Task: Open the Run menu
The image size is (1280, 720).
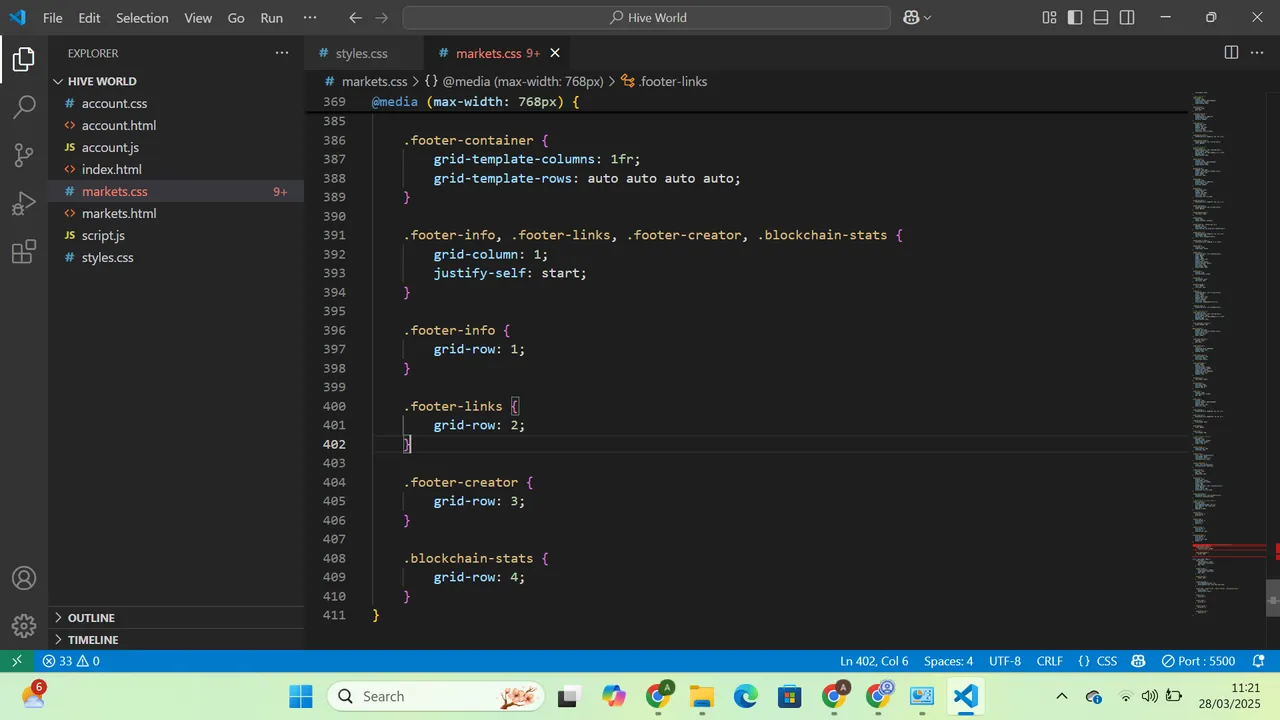Action: (271, 18)
